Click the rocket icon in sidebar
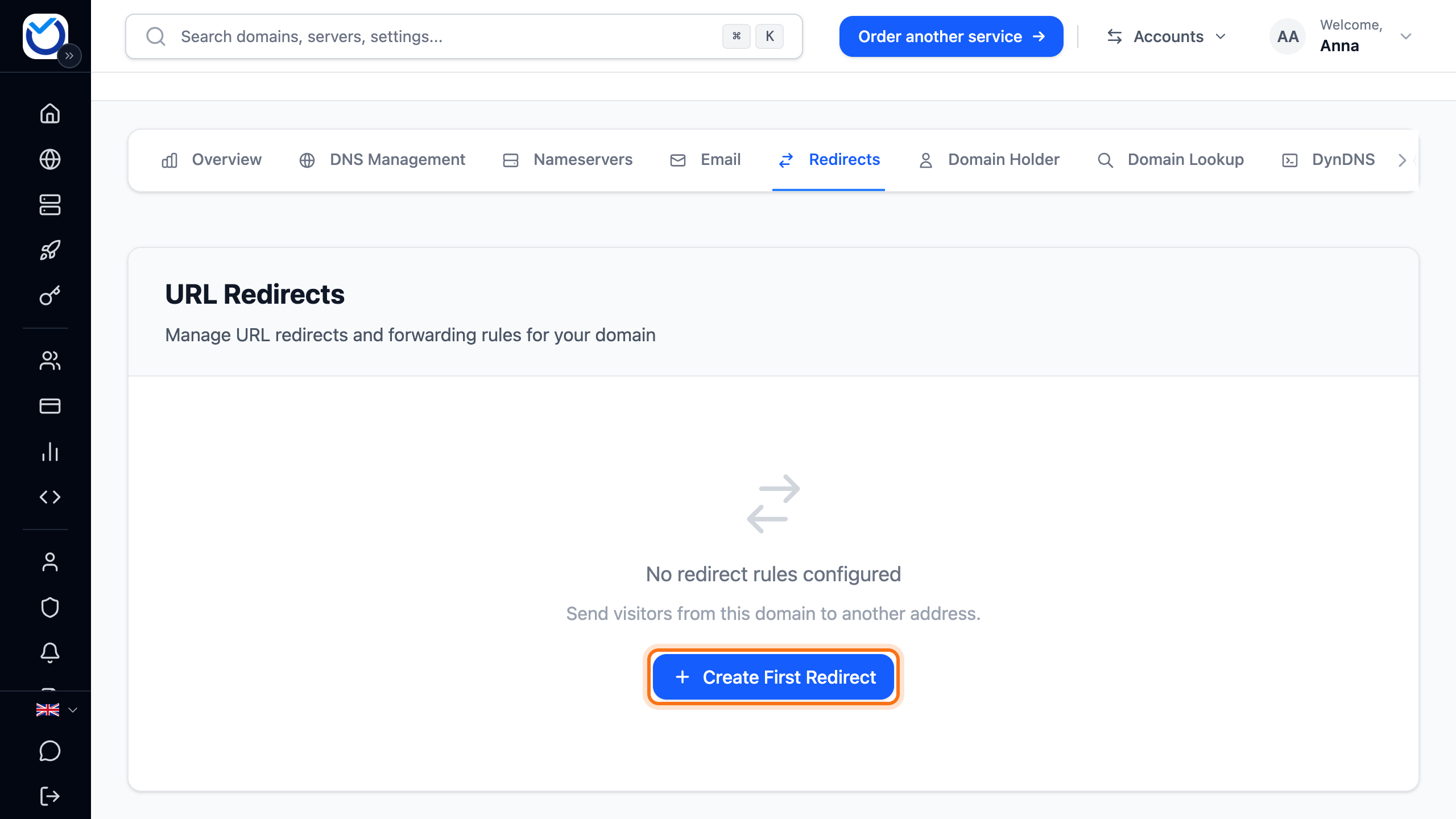 tap(50, 250)
